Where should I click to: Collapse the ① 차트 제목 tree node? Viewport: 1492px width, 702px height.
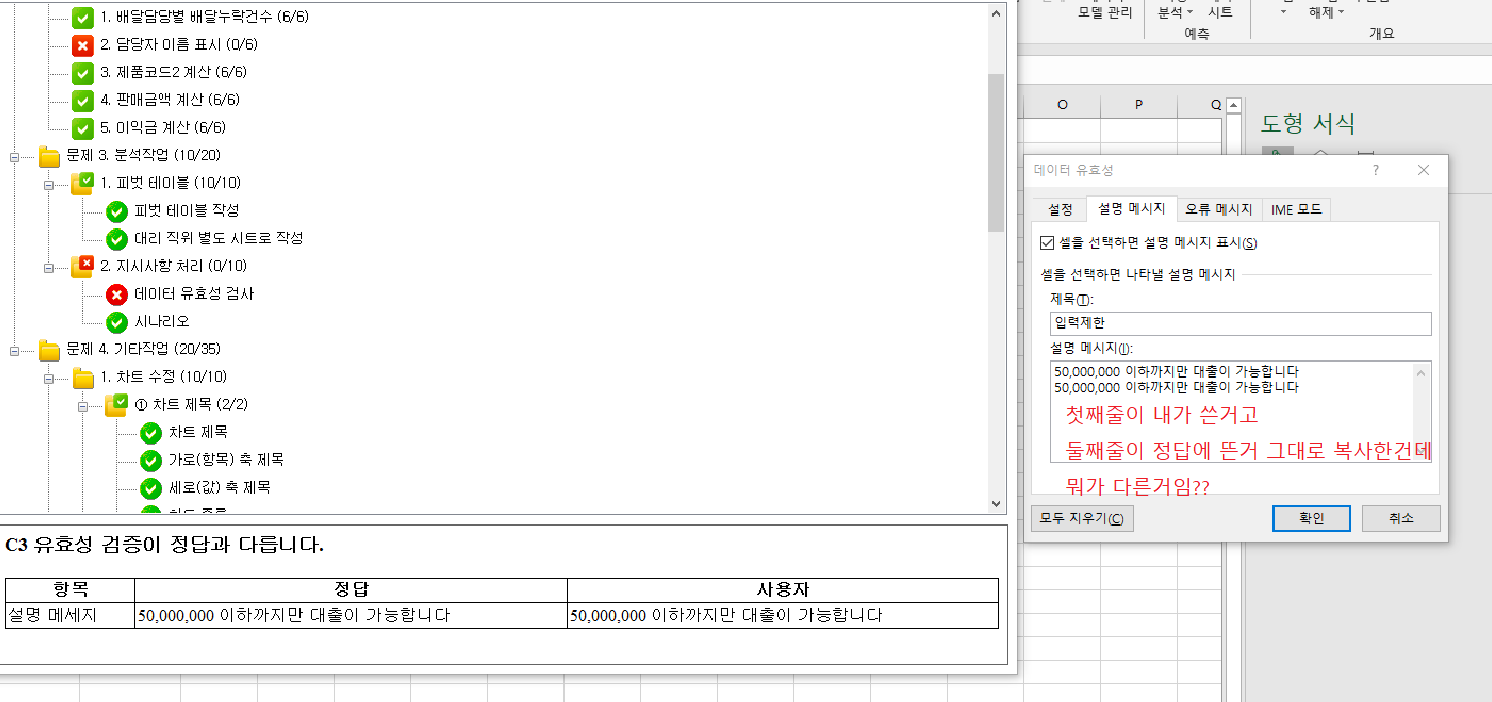83,406
